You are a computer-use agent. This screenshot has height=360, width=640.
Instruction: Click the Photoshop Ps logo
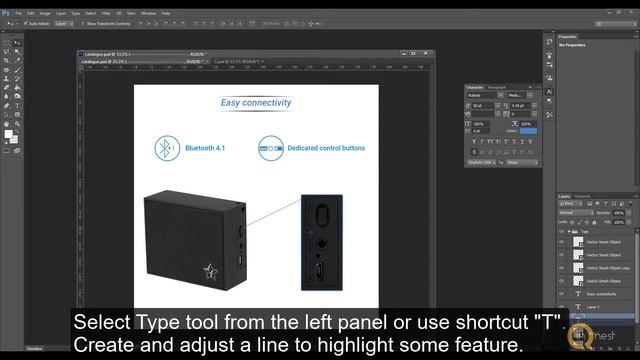click(x=6, y=13)
